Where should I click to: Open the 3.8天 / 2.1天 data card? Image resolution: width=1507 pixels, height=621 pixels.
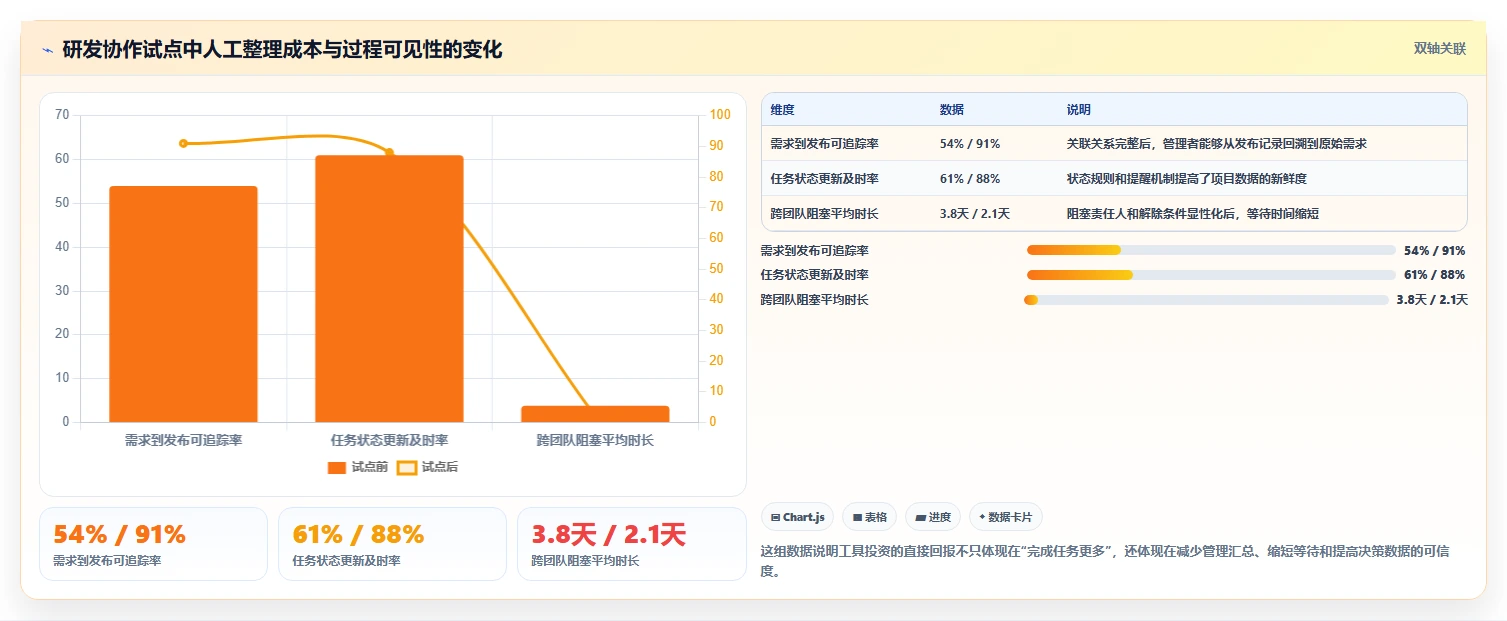(x=632, y=544)
